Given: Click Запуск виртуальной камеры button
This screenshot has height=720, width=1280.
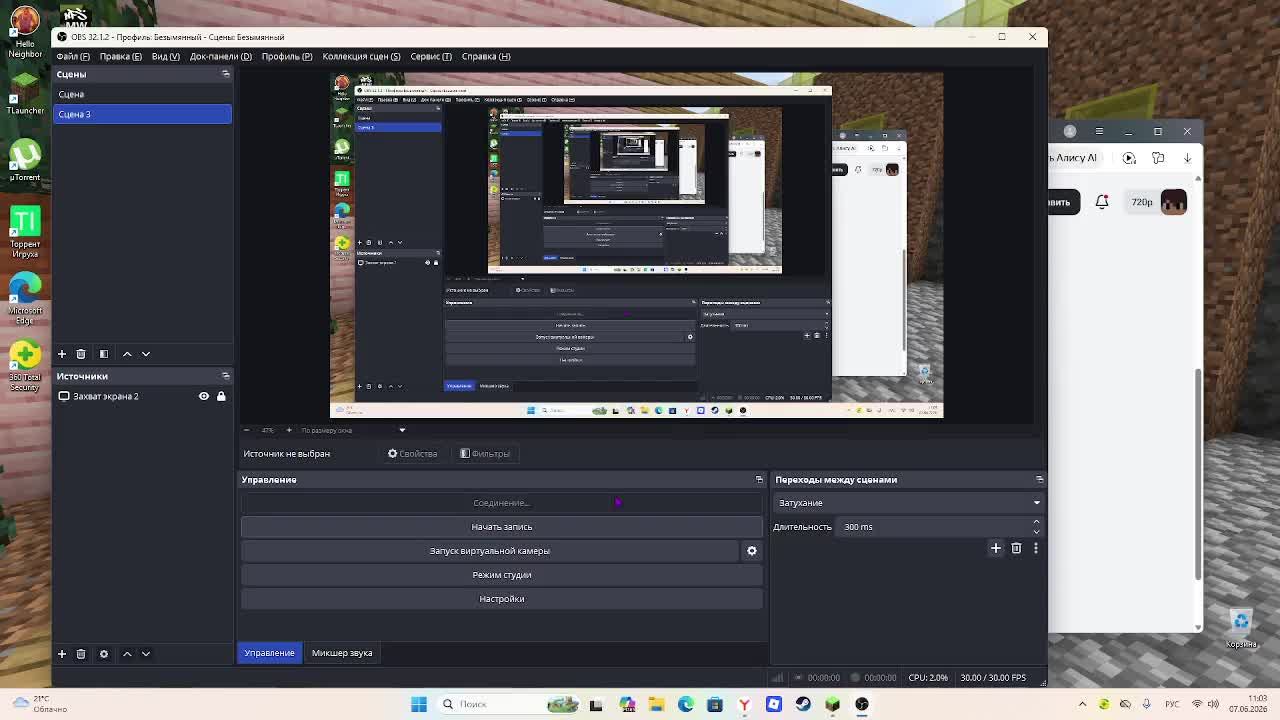Looking at the screenshot, I should [490, 551].
